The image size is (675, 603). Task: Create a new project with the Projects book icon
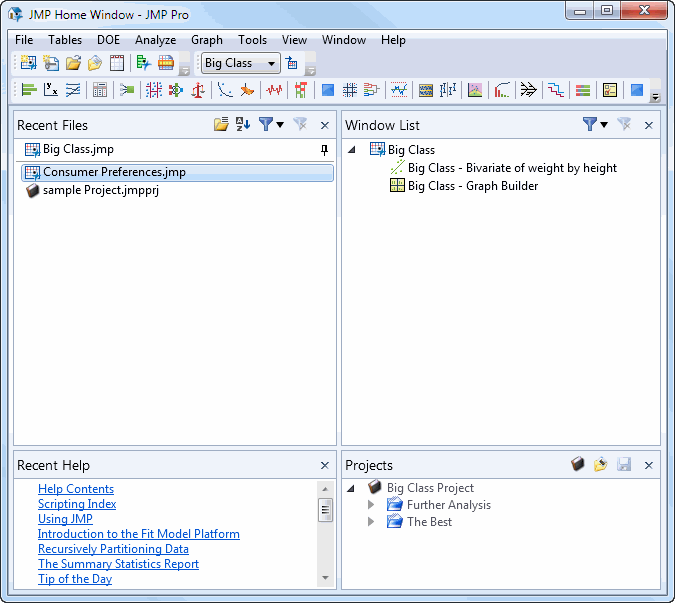tap(578, 464)
